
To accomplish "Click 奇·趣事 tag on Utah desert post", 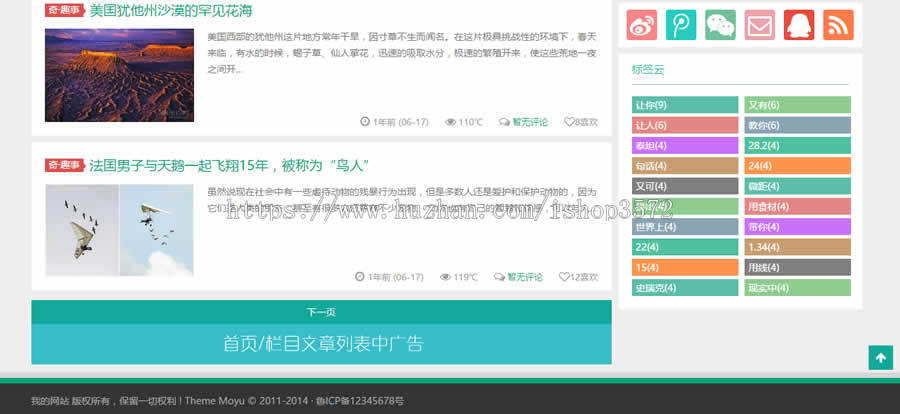I will pyautogui.click(x=65, y=10).
